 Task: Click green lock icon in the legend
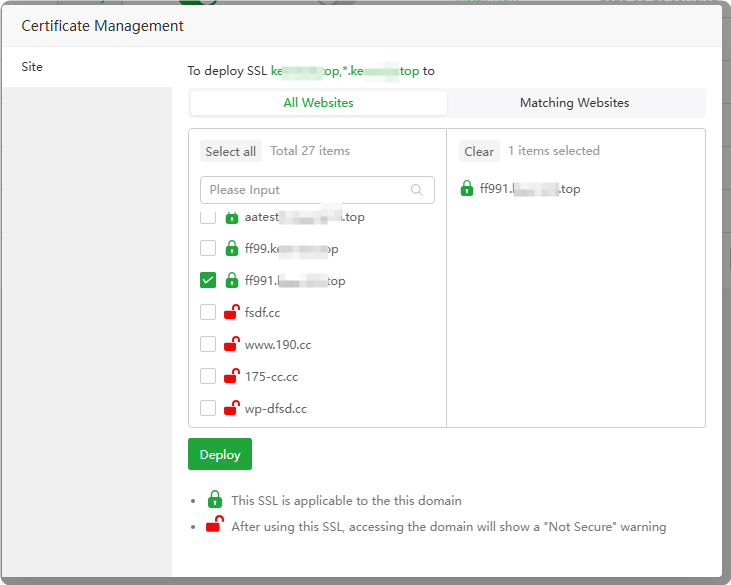pos(214,500)
